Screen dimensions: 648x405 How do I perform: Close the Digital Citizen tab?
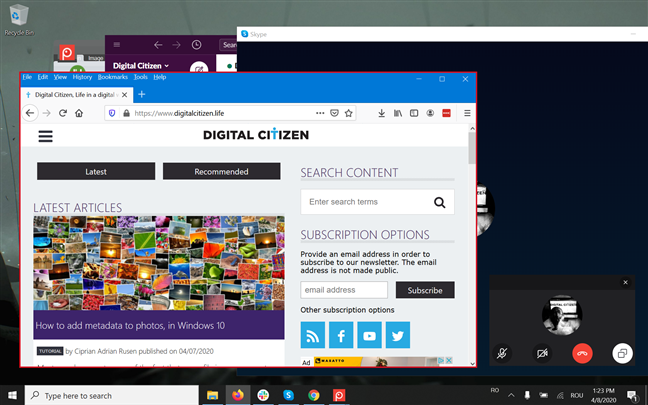(x=124, y=95)
